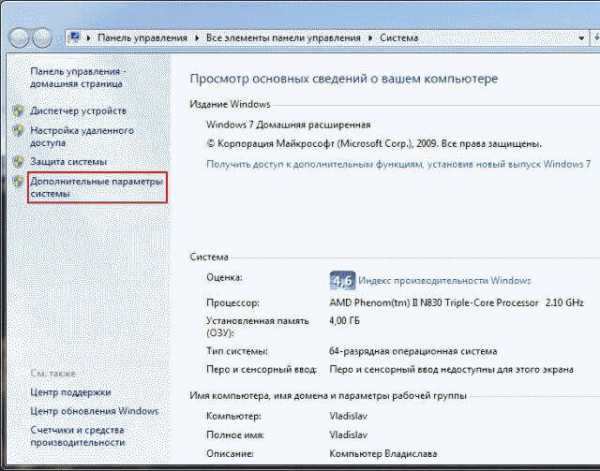Image resolution: width=600 pixels, height=471 pixels.
Task: Open the Индекс производительности Windows link
Action: [x=445, y=281]
